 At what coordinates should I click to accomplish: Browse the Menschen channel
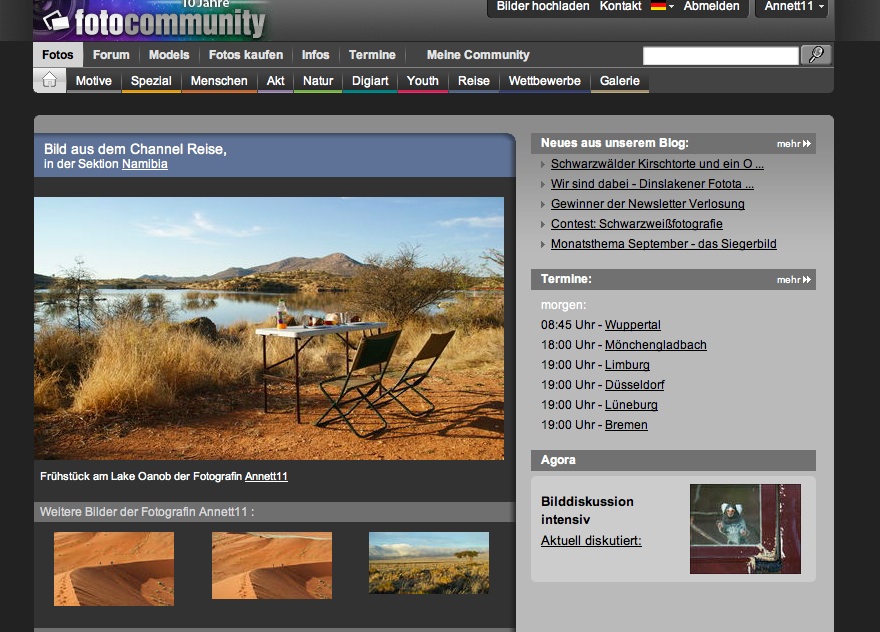tap(219, 81)
